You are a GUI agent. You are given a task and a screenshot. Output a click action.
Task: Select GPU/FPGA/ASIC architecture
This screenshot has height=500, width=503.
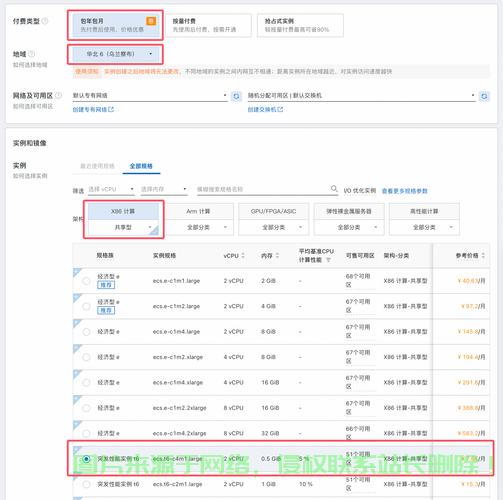(274, 211)
